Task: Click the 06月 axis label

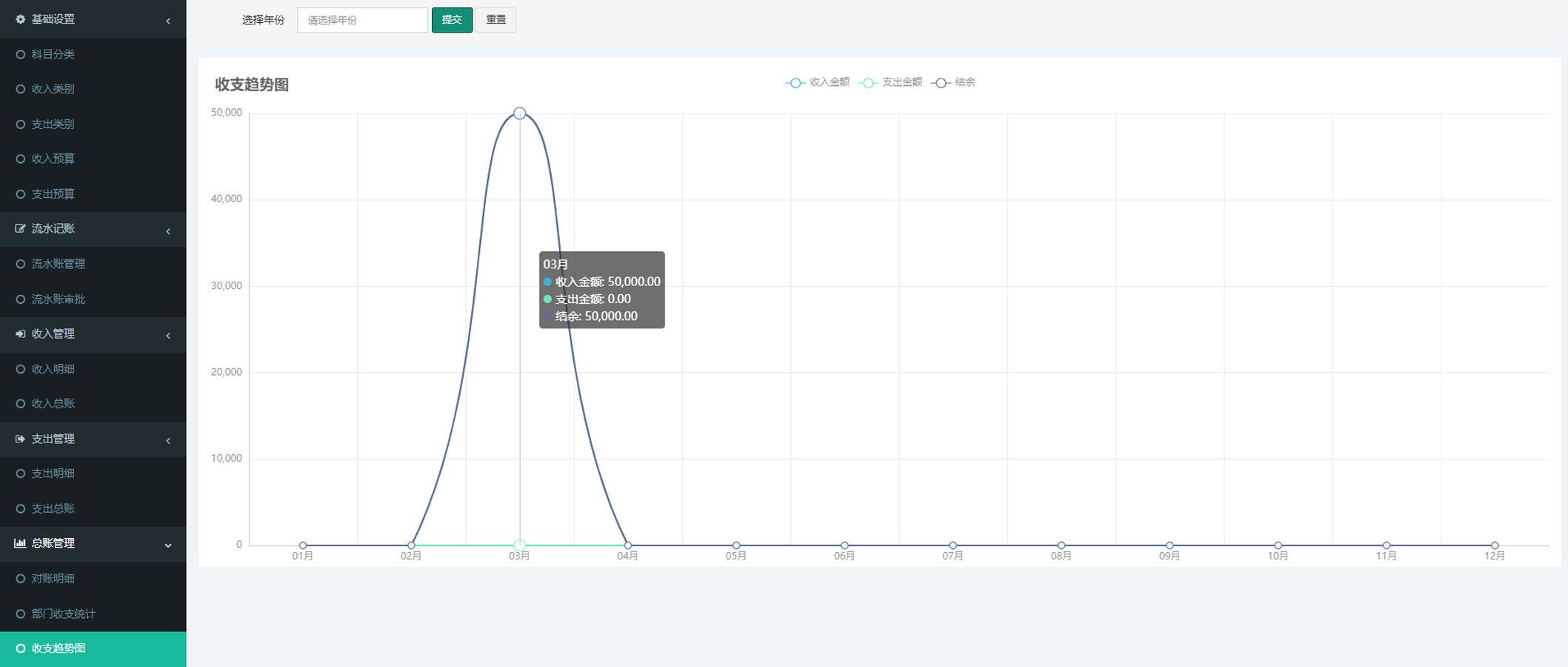Action: 844,556
